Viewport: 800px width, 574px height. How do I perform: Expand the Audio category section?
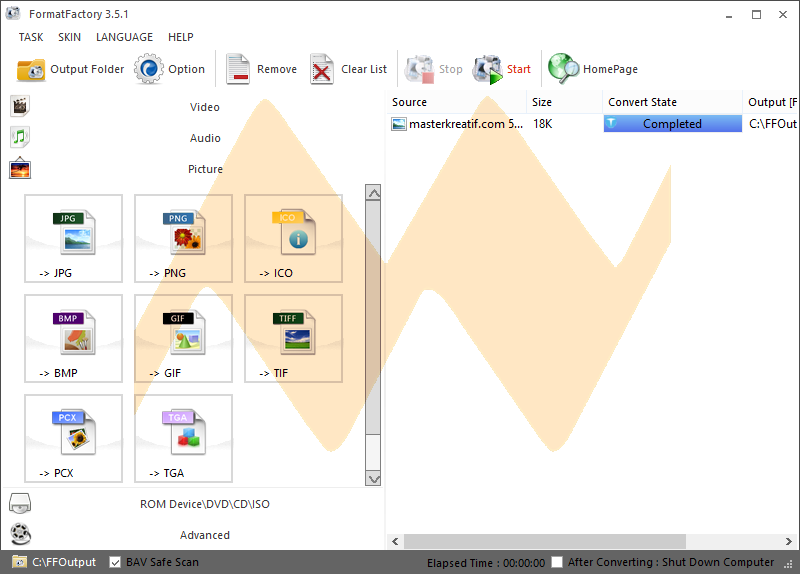click(x=204, y=138)
